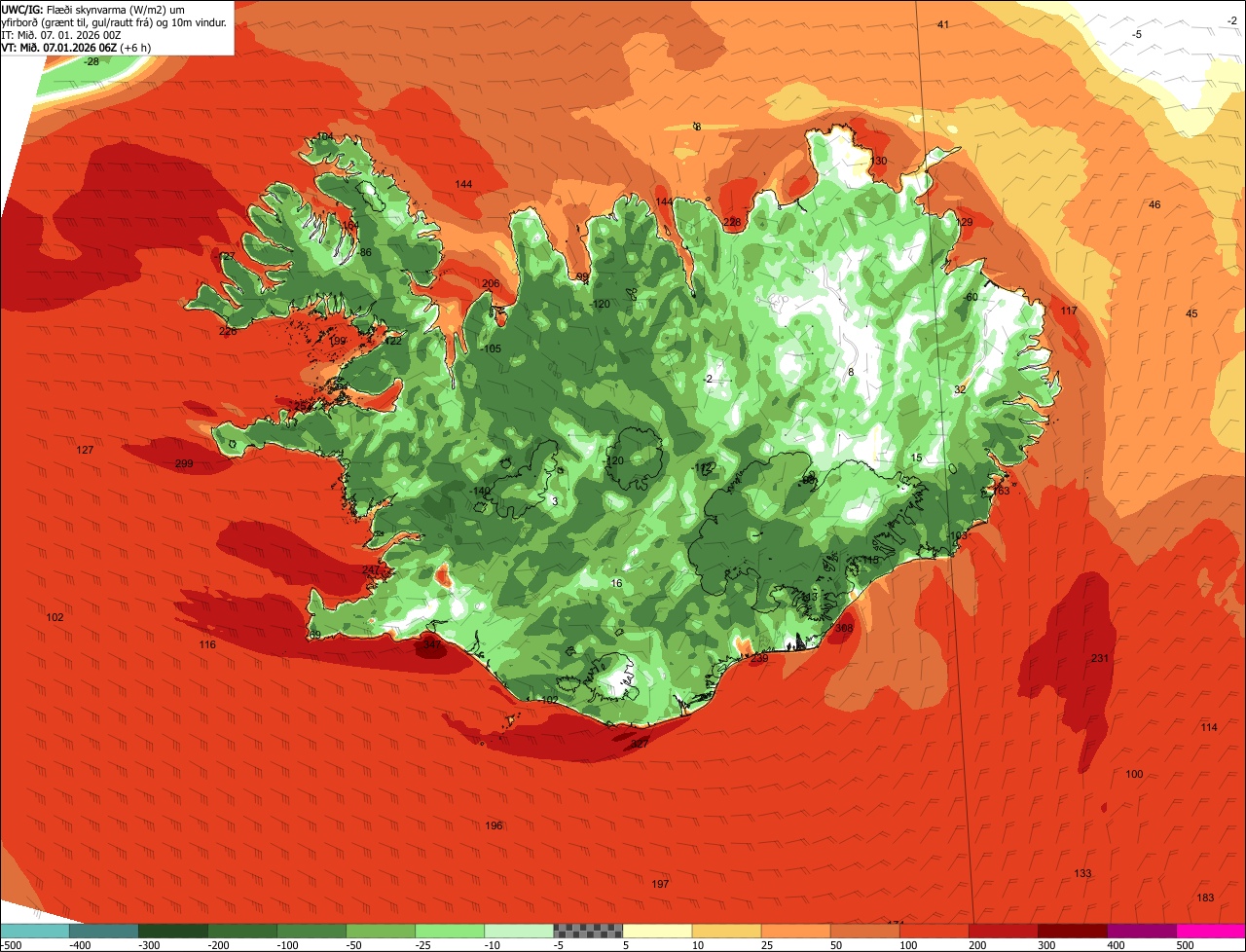Click the 226 value off the Westfjords
Viewport: 1246px width, 952px height.
coord(228,331)
